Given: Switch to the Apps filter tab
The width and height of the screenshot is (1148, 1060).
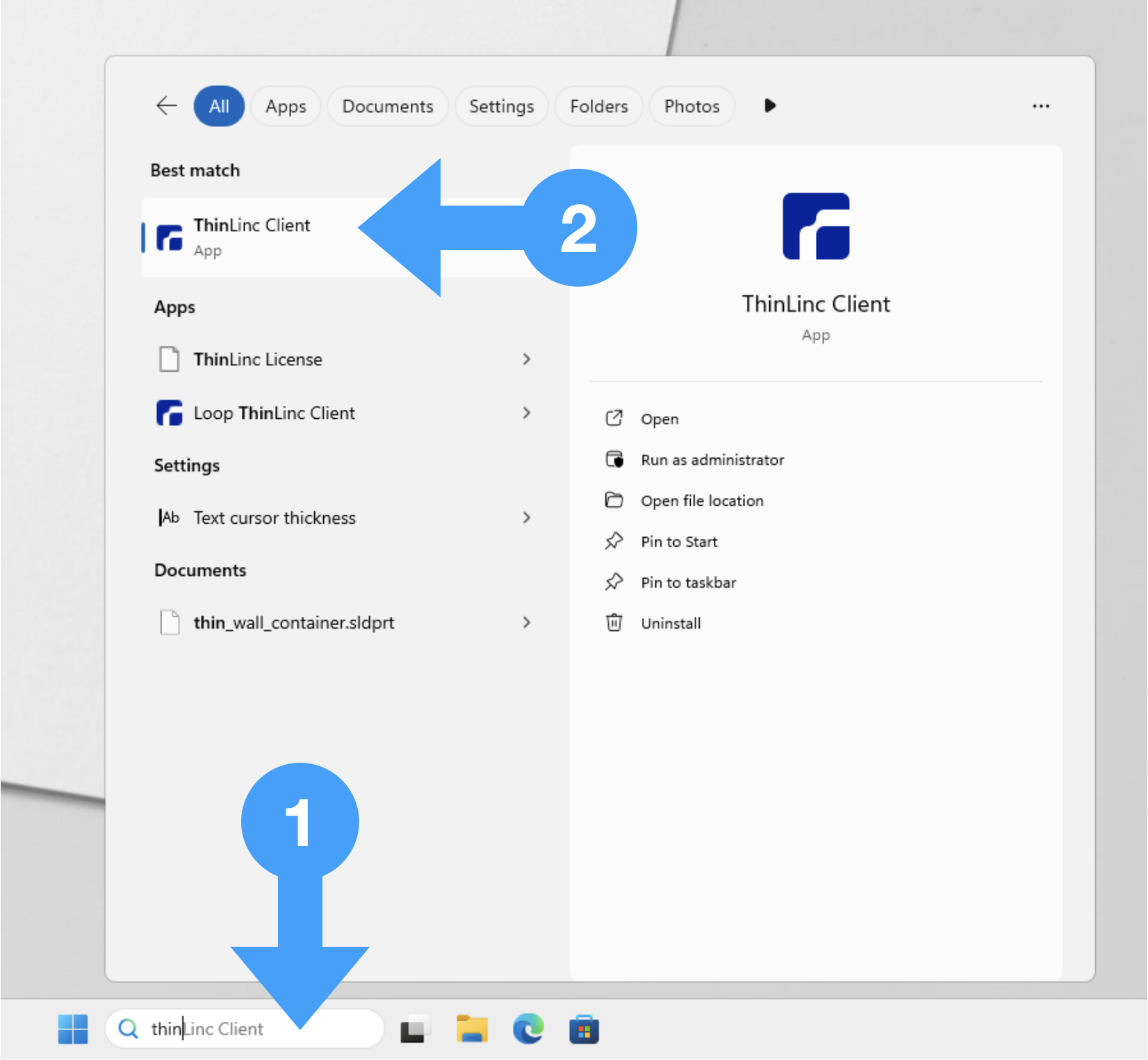Looking at the screenshot, I should (286, 106).
